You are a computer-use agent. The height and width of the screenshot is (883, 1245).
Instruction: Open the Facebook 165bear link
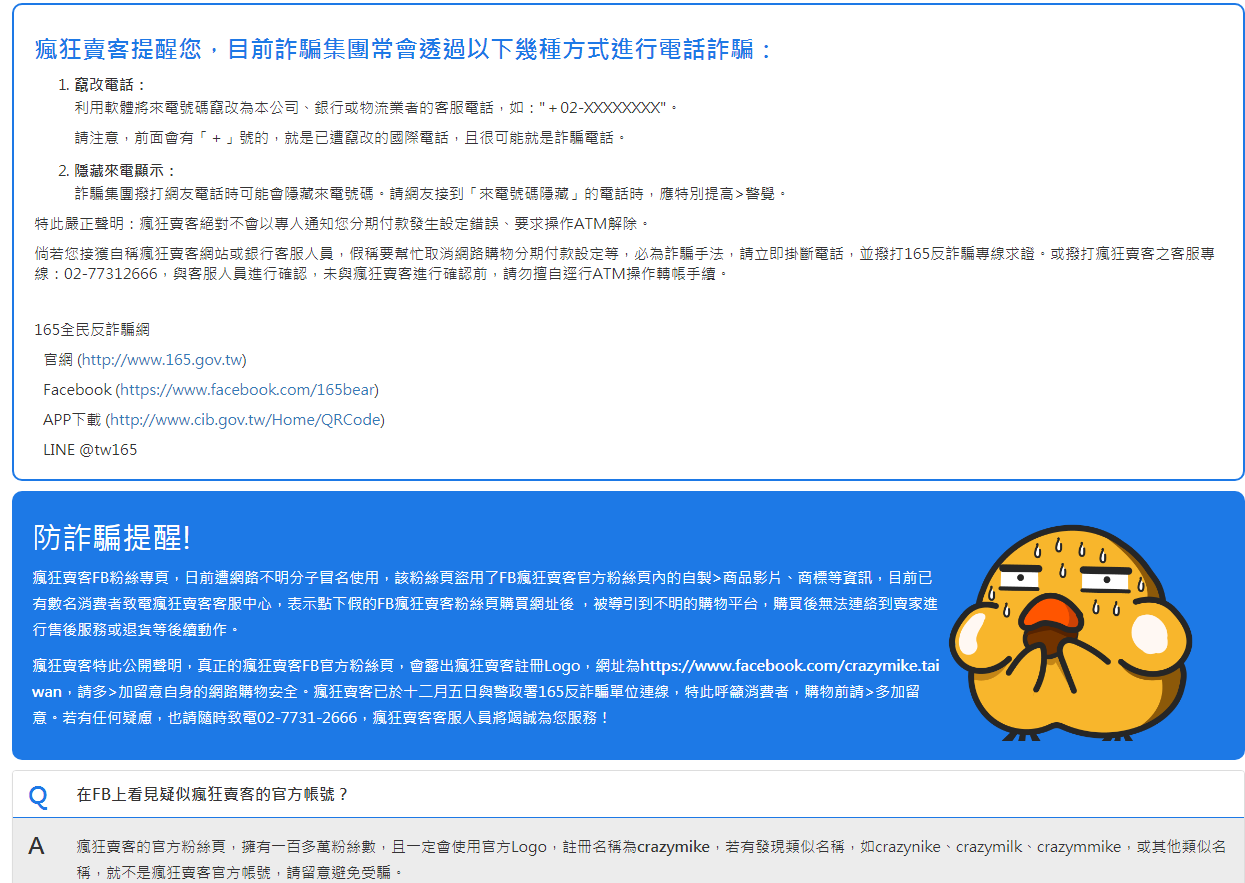point(247,389)
